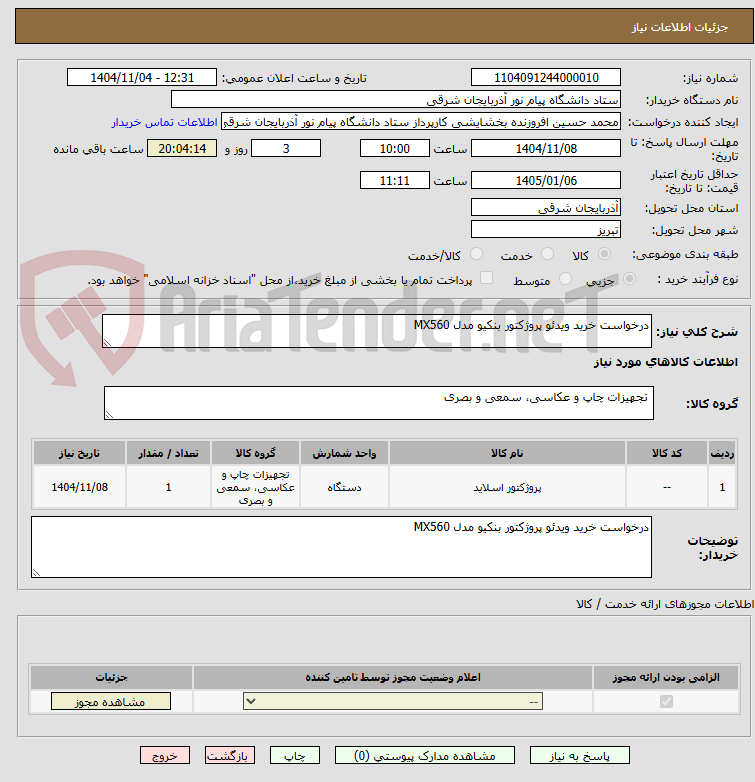Click the شرح کلی نیاز text area
The height and width of the screenshot is (782, 755).
point(377,331)
